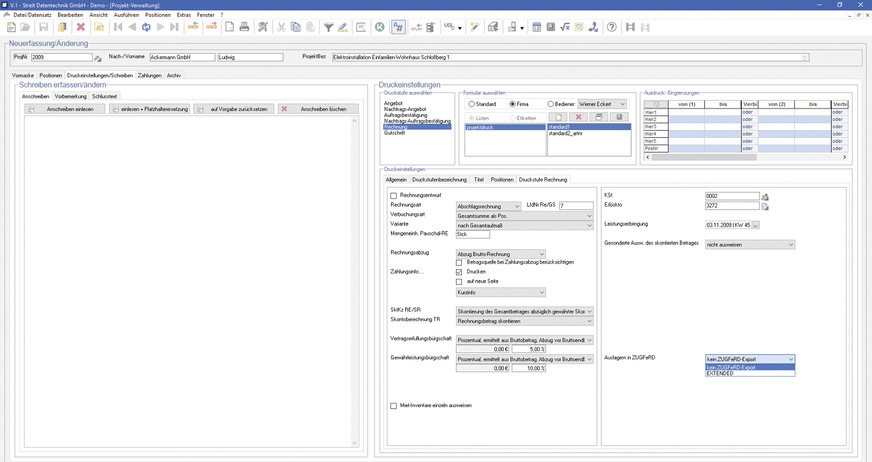
Task: Open help via question mark icon
Action: (x=610, y=27)
